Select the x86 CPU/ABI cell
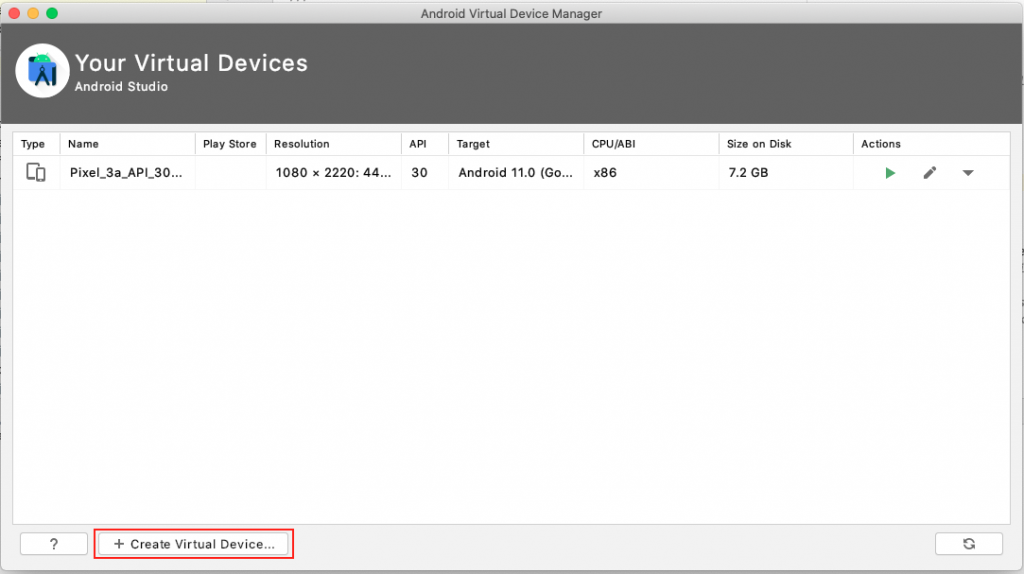This screenshot has width=1024, height=574. pyautogui.click(x=651, y=172)
